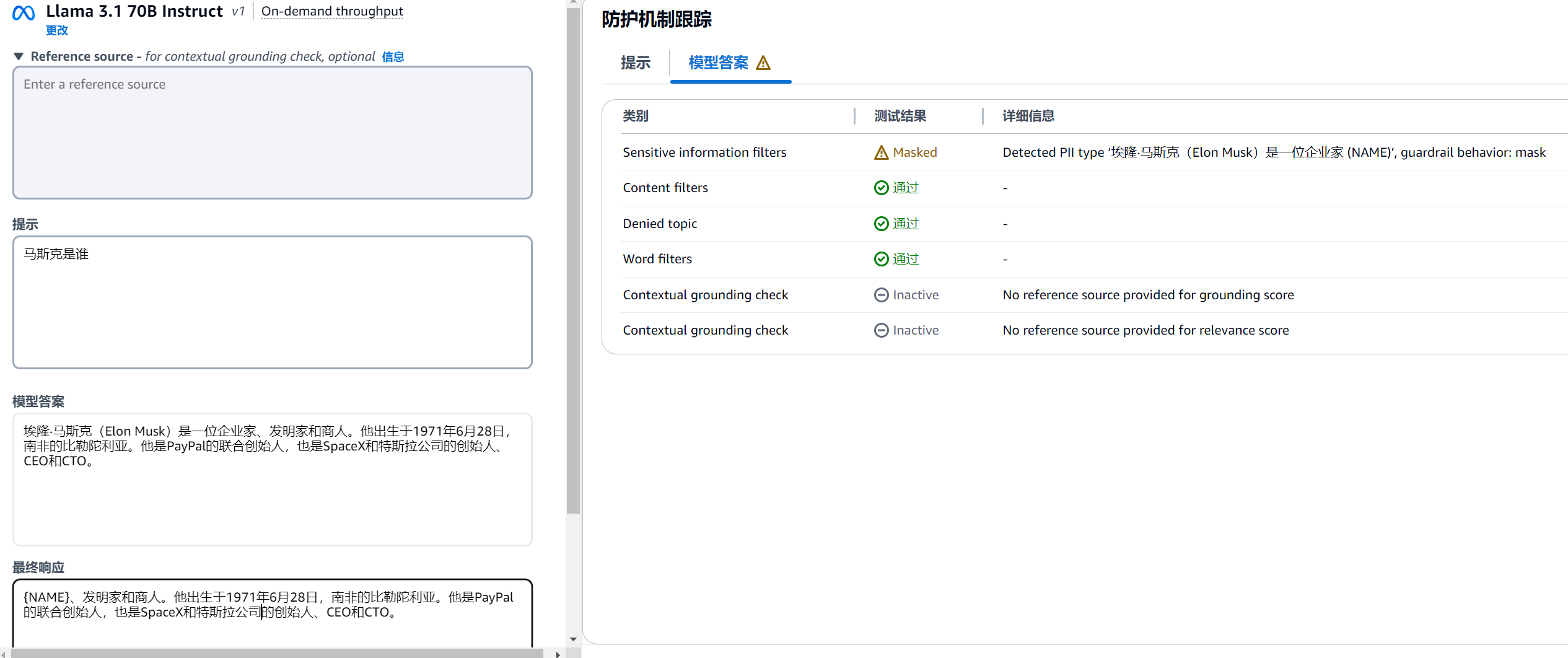This screenshot has width=1568, height=658.
Task: Click inside the 模型答案 output box
Action: pos(273,480)
